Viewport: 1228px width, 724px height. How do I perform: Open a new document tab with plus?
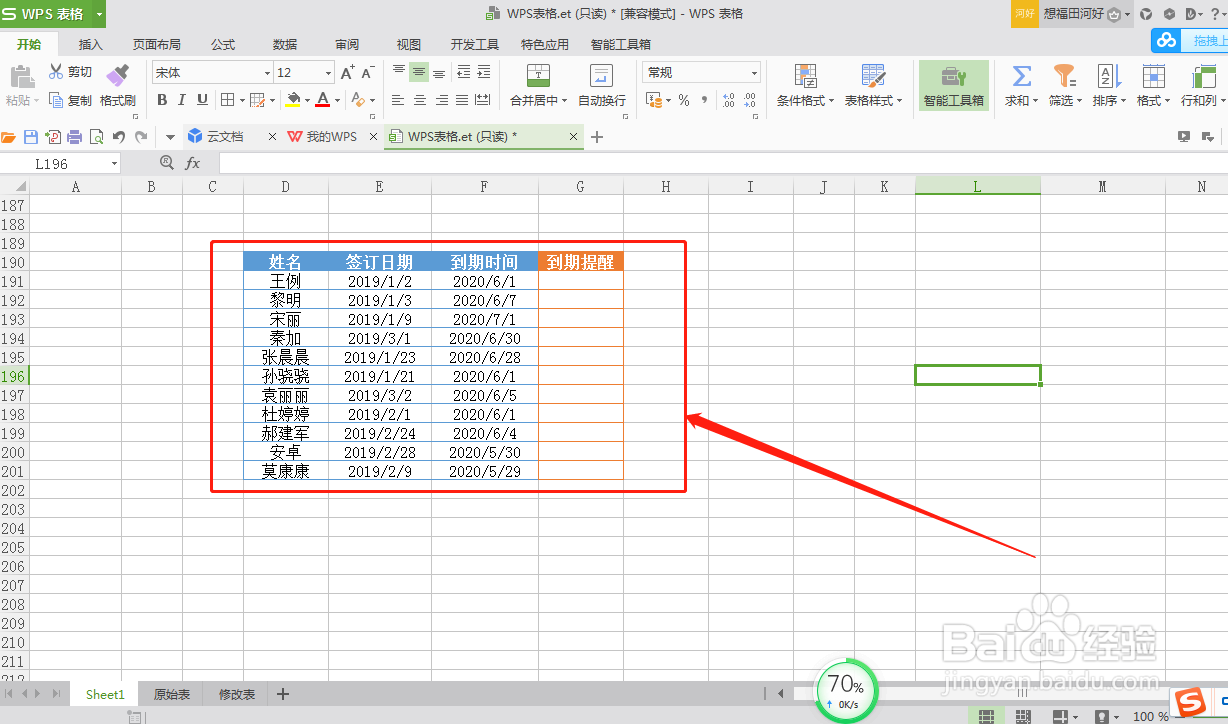597,137
